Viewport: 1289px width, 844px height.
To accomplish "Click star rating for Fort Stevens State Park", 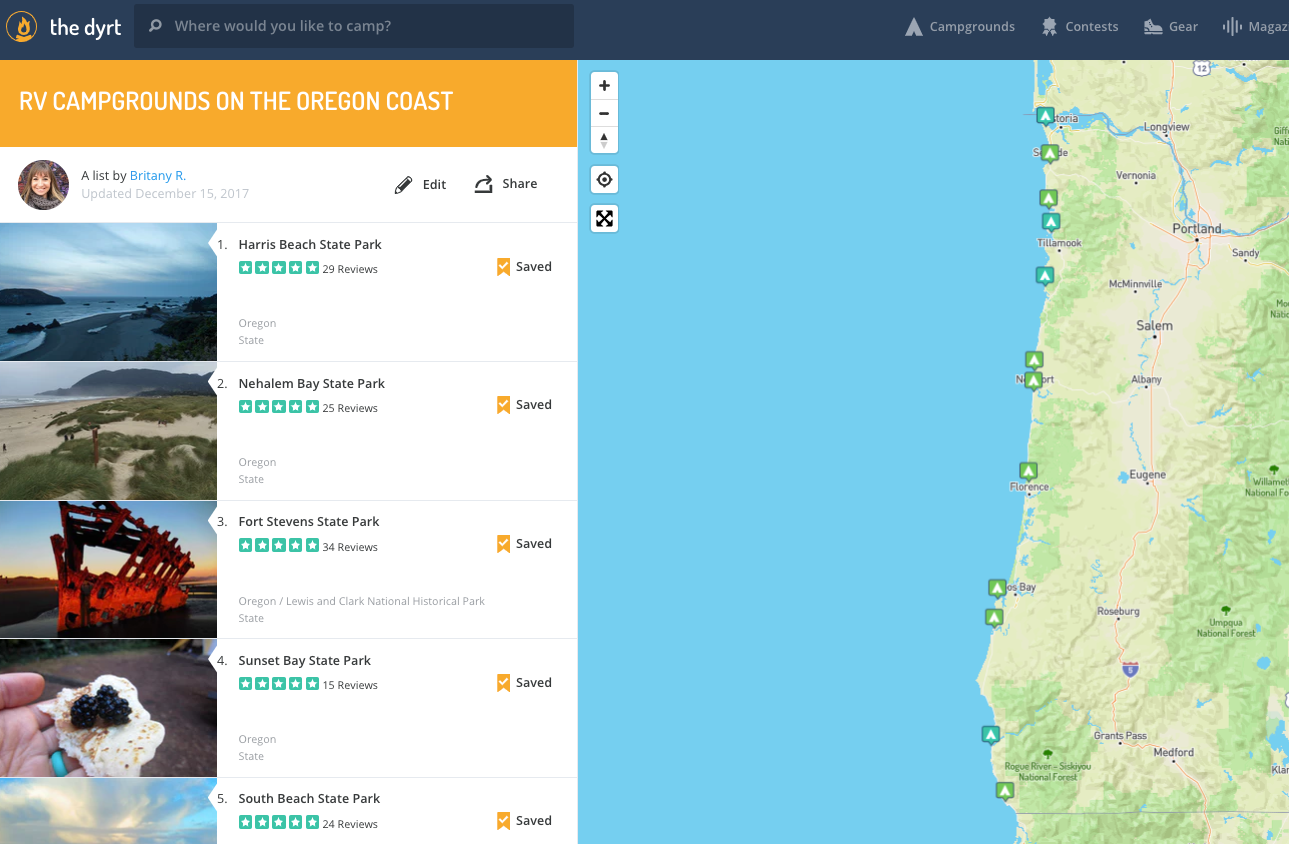I will tap(279, 546).
